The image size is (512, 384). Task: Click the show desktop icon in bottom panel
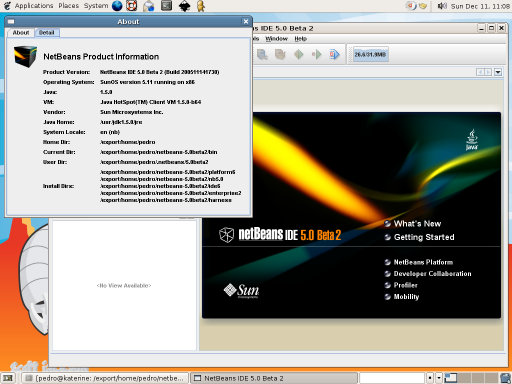coord(7,378)
